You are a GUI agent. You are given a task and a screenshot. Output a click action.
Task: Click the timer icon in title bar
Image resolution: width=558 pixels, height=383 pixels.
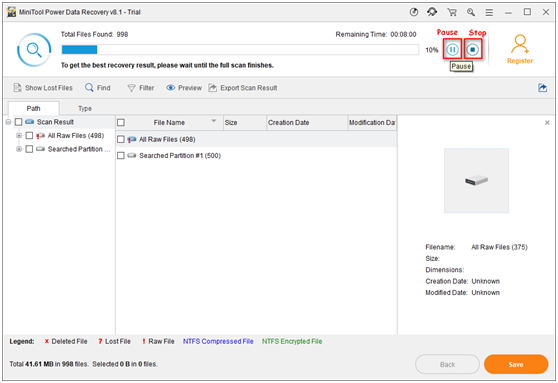point(414,12)
